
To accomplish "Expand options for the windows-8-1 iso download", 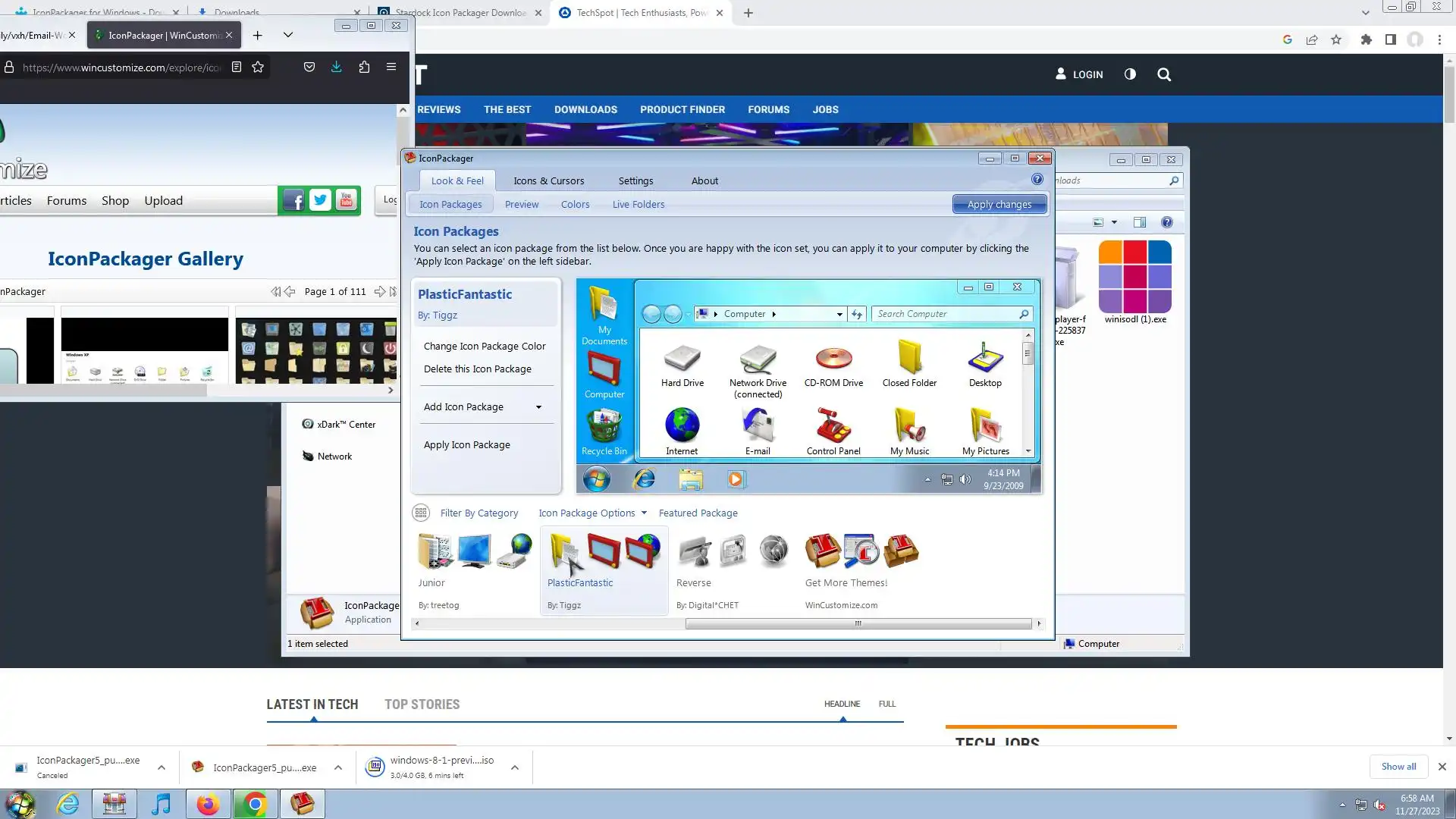I will point(515,767).
